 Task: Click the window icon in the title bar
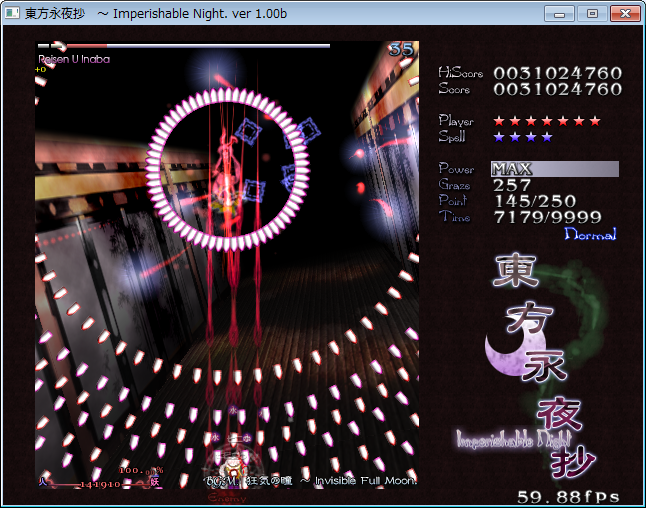(x=13, y=13)
